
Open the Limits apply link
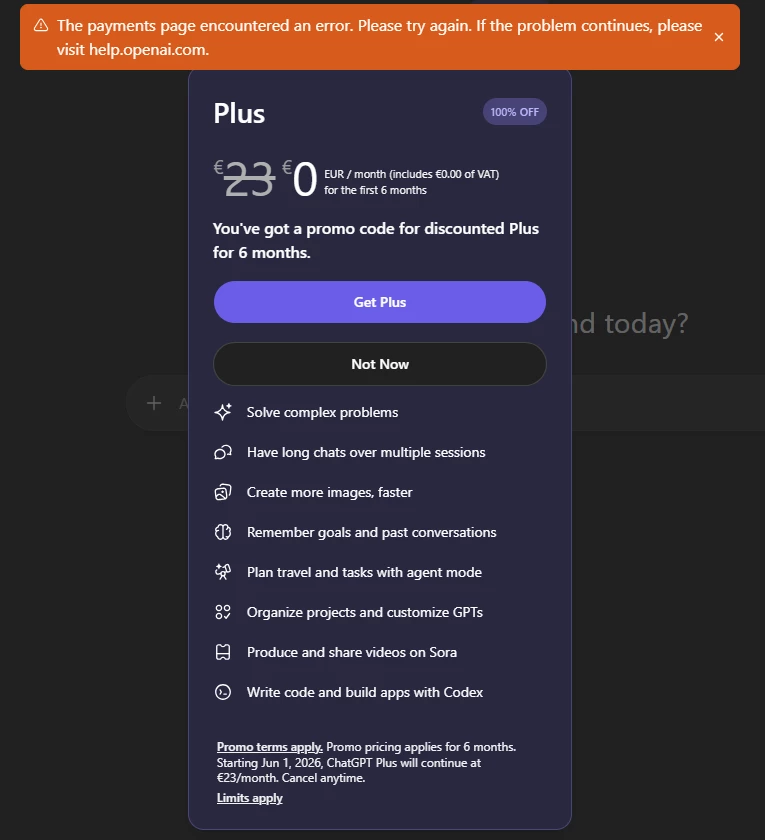pos(250,798)
